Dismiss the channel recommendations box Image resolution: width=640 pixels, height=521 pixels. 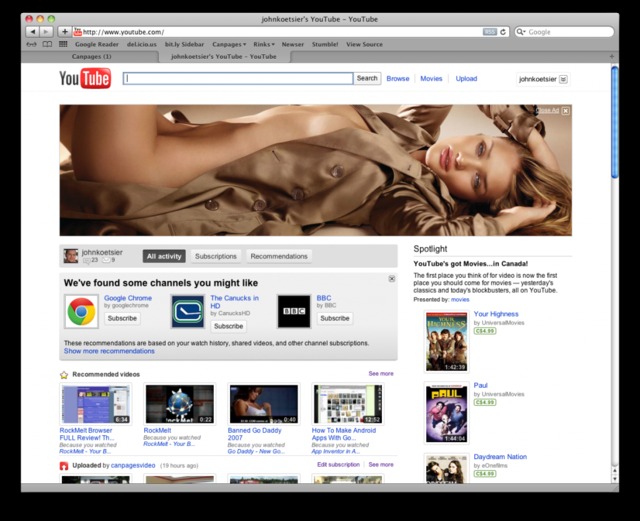(x=391, y=278)
